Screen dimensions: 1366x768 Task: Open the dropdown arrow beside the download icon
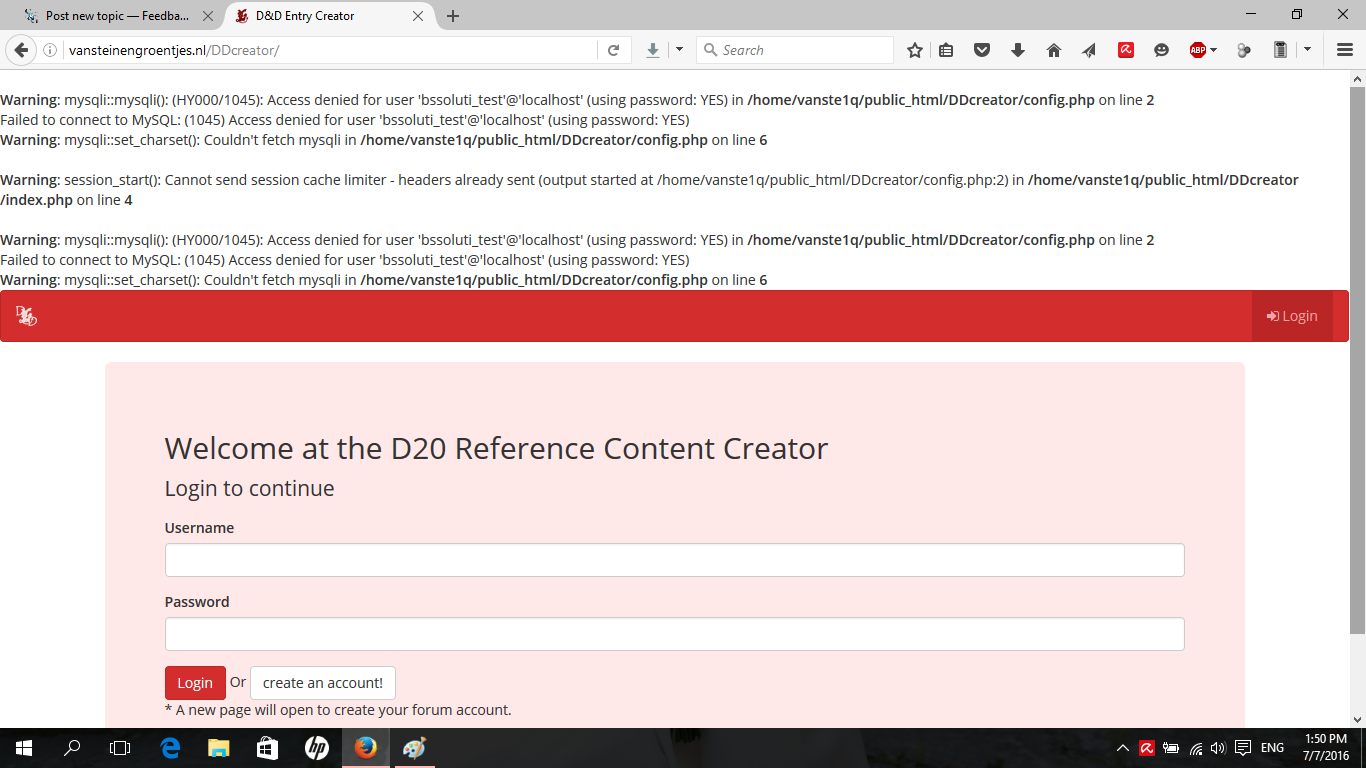(x=679, y=50)
